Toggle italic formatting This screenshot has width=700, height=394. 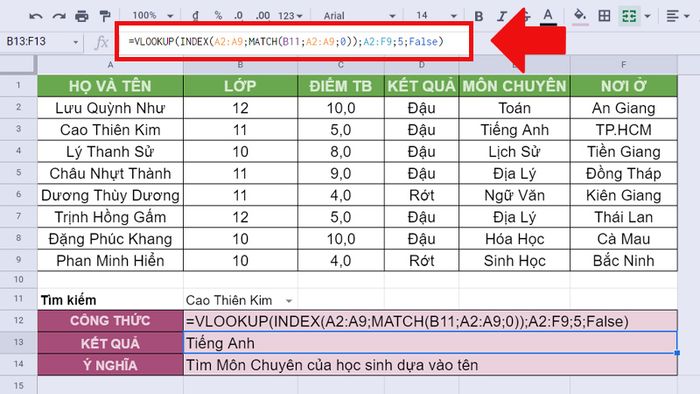[x=502, y=17]
